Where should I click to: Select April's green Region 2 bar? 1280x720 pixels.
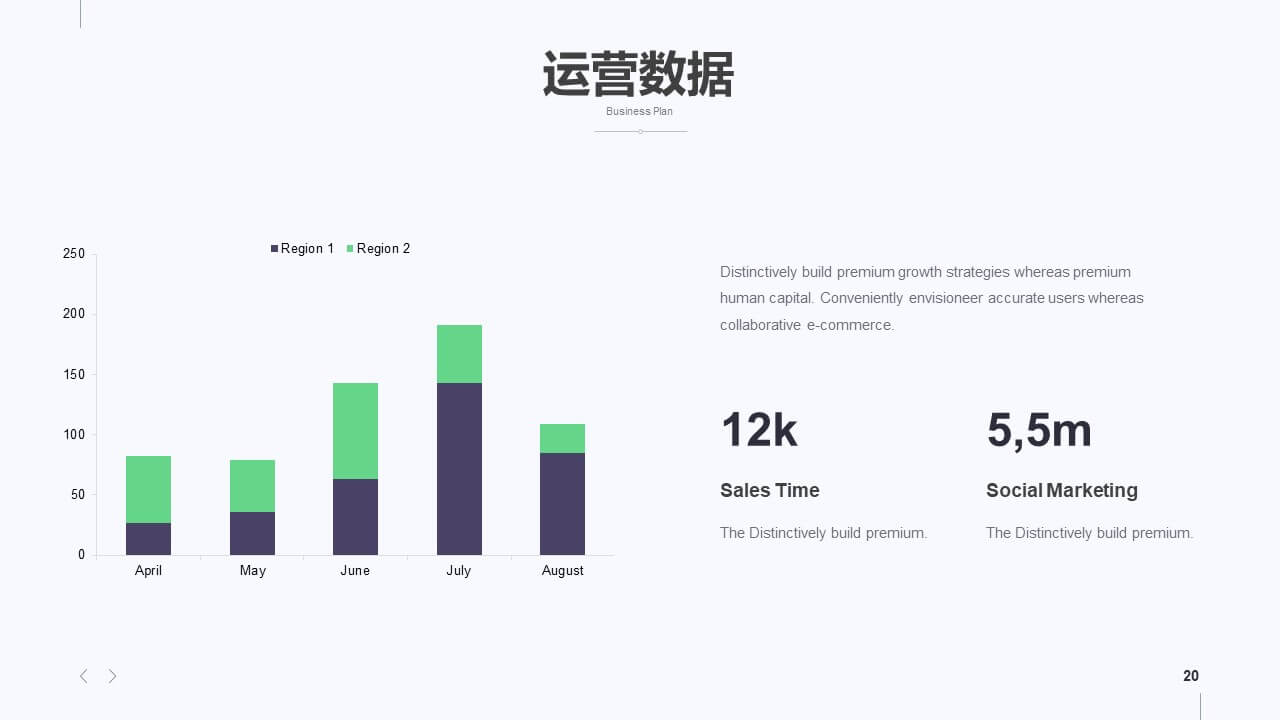coord(148,489)
